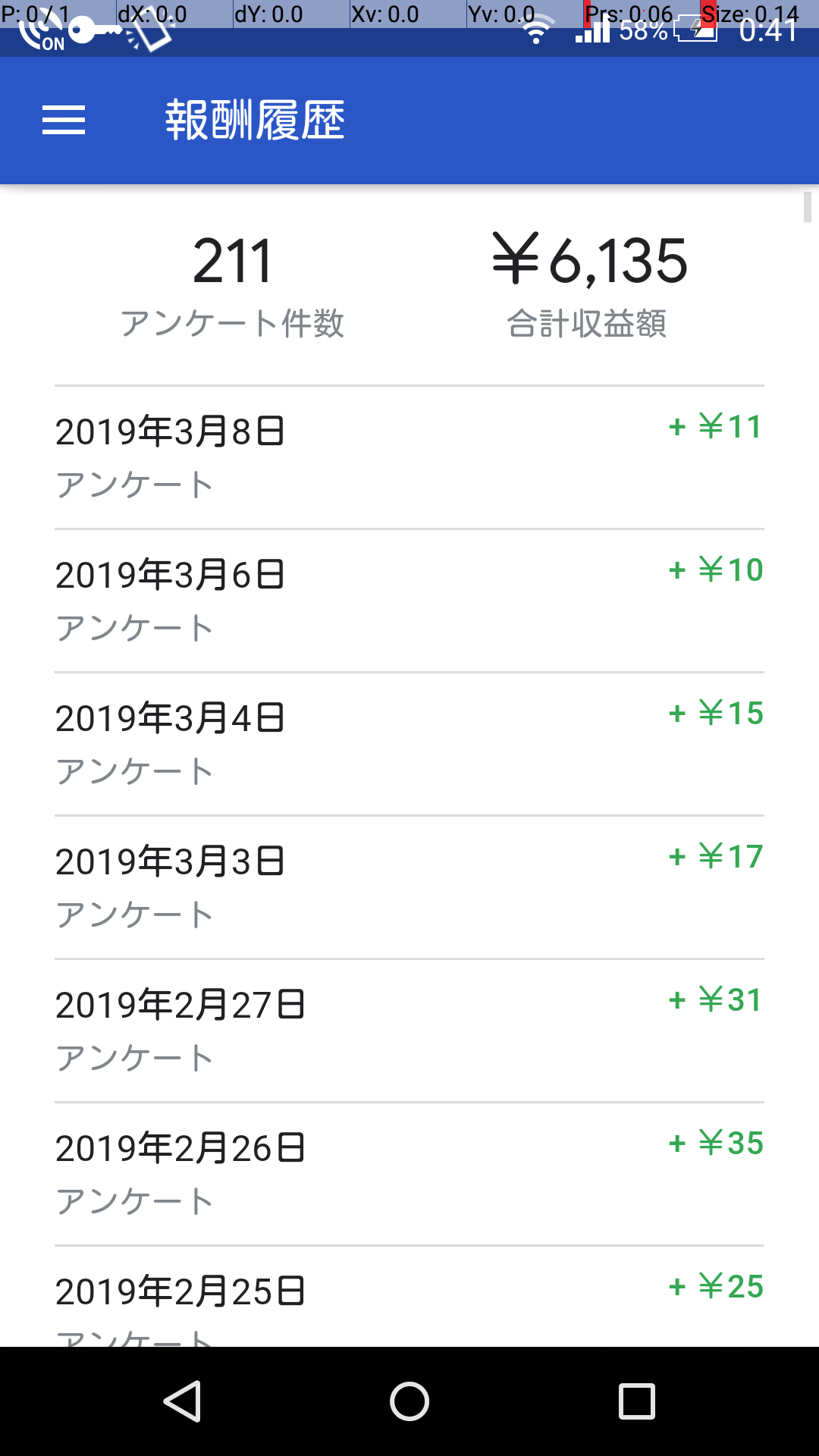Tap the Wi-Fi status icon
This screenshot has width=819, height=1456.
coord(537,32)
